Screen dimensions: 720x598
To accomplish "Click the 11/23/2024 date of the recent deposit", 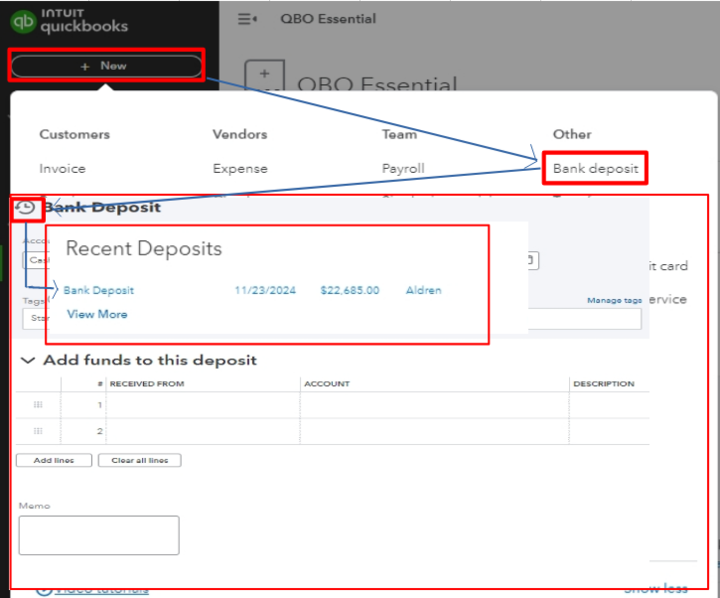I will coord(265,290).
